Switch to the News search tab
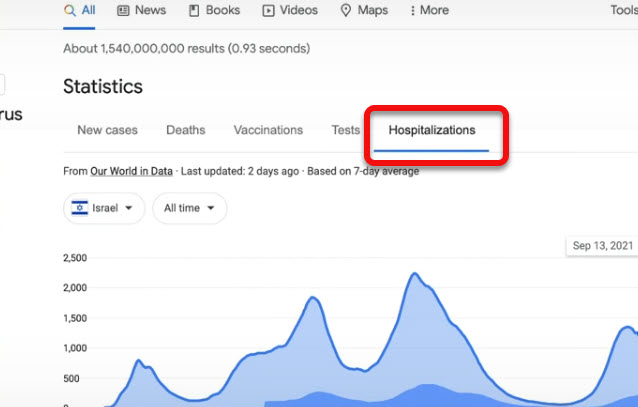The width and height of the screenshot is (638, 407). pos(142,10)
